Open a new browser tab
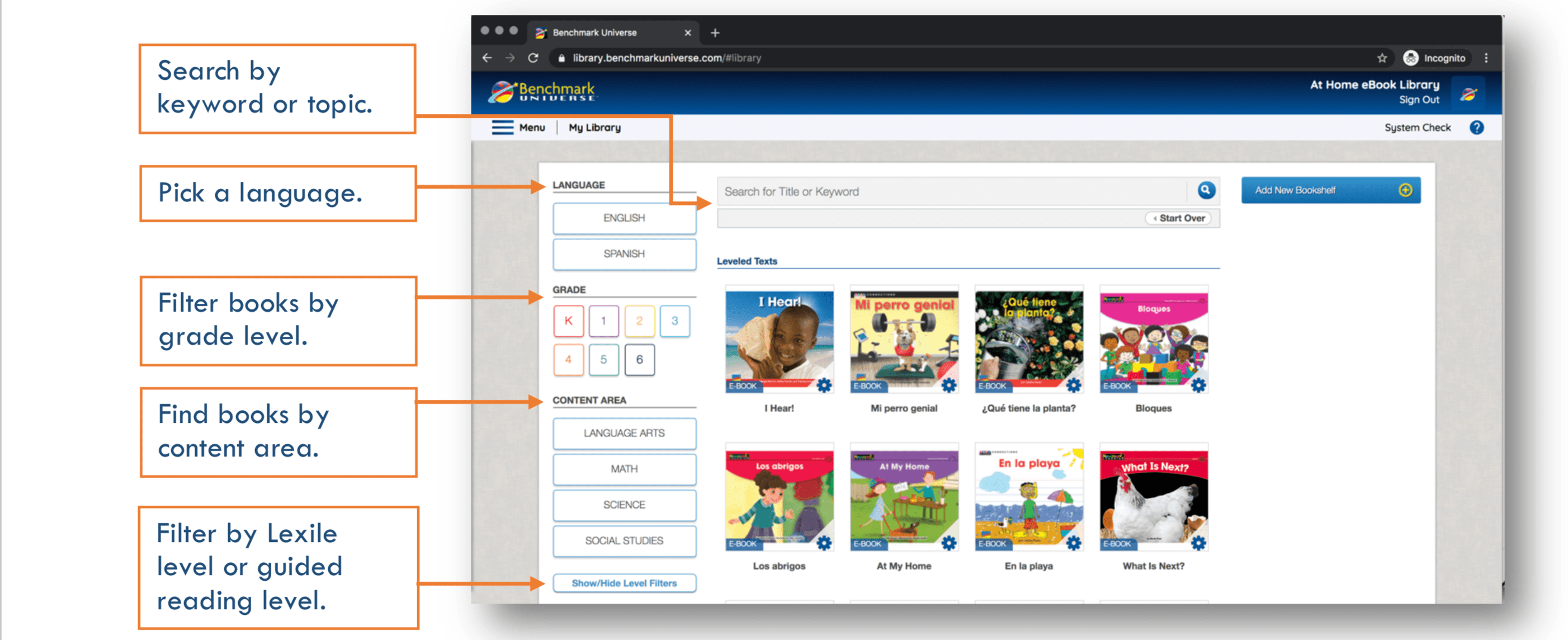The width and height of the screenshot is (1568, 640). [x=715, y=32]
